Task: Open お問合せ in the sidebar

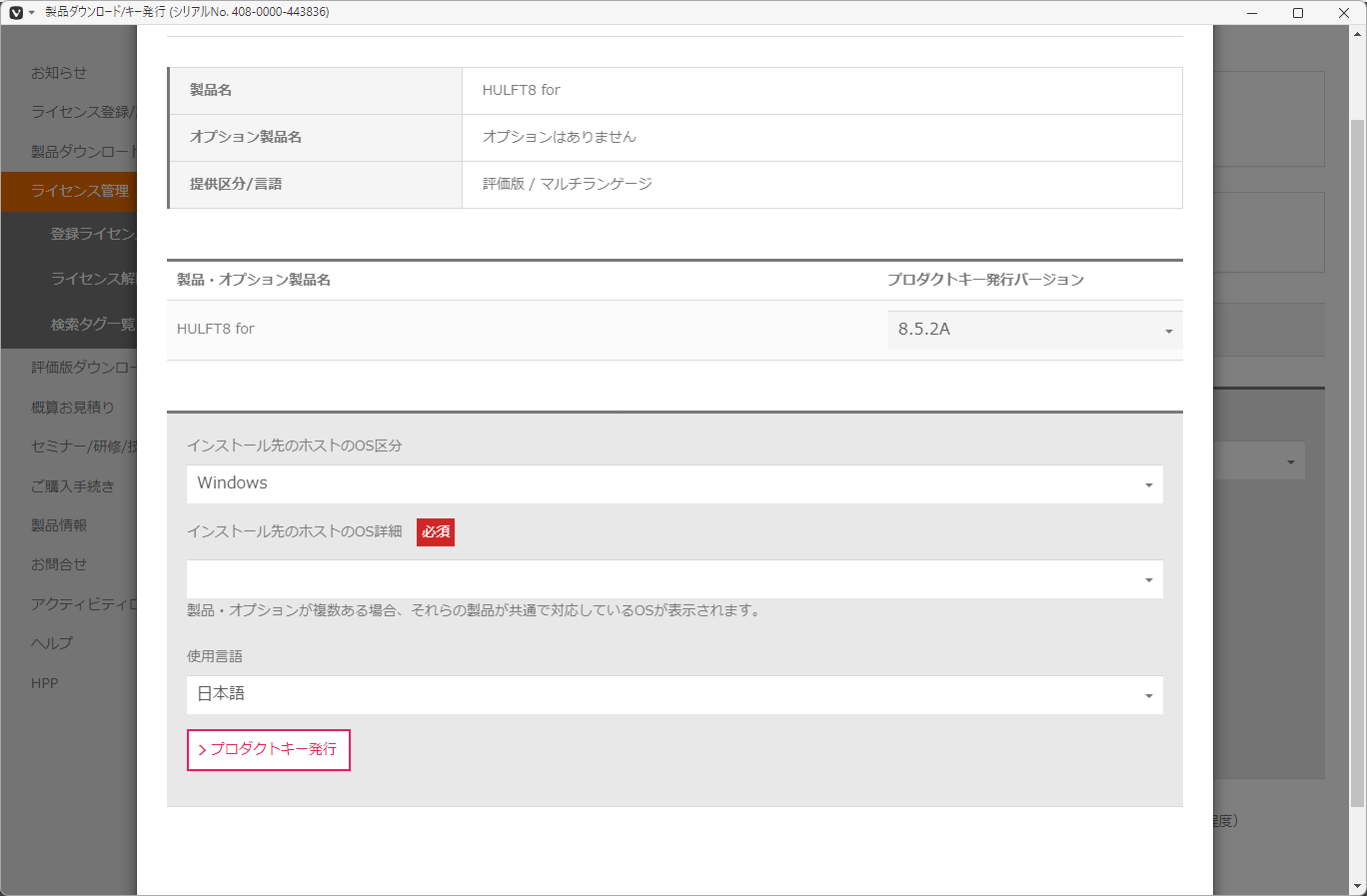Action: point(59,564)
